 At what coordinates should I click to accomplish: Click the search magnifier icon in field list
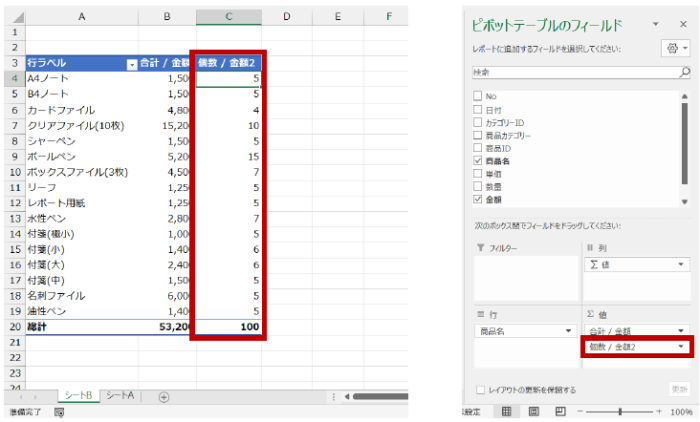point(685,72)
